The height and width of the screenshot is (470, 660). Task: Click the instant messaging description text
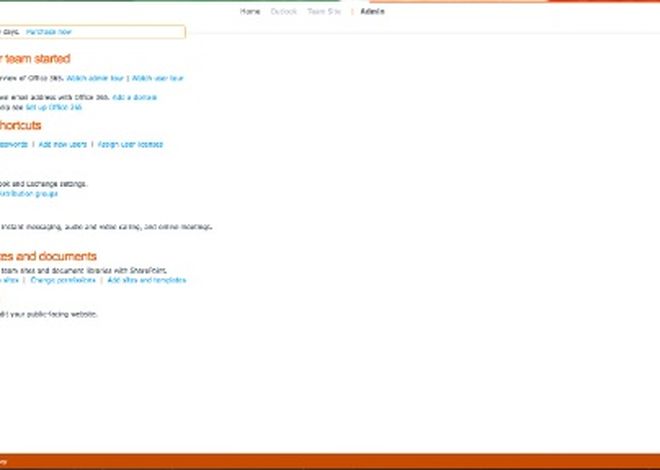click(106, 227)
